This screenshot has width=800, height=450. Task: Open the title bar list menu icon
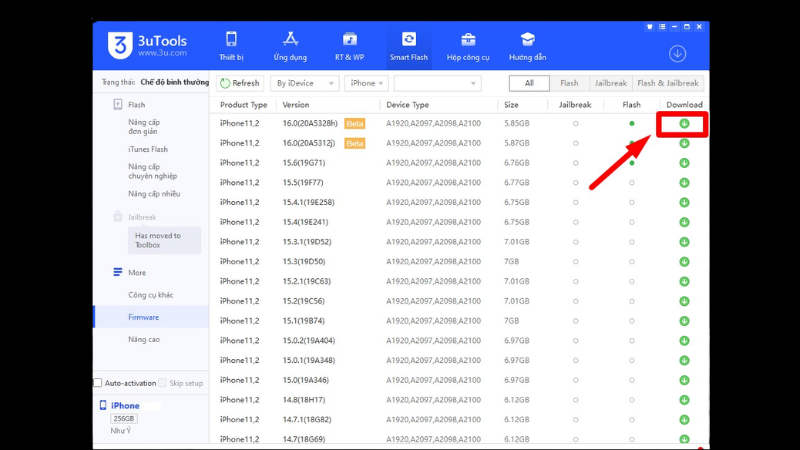point(662,27)
